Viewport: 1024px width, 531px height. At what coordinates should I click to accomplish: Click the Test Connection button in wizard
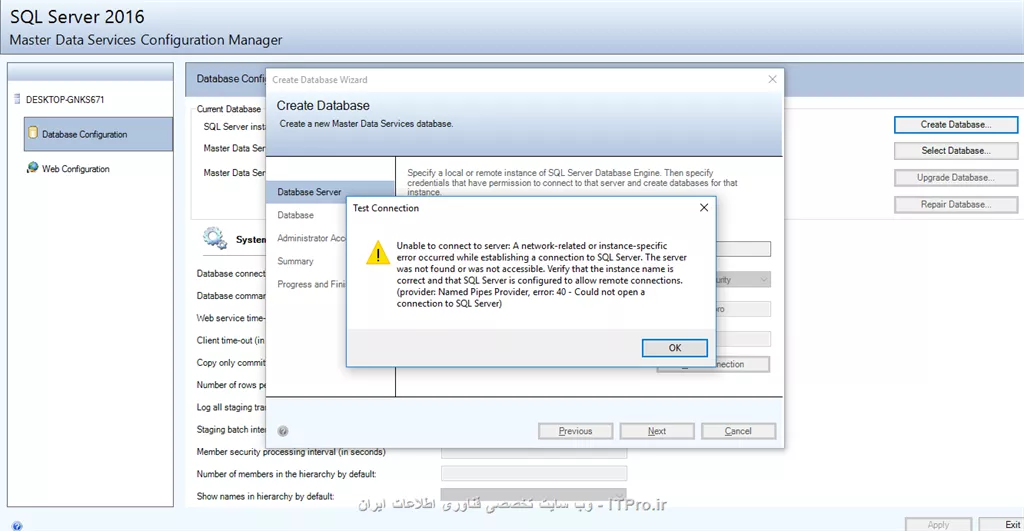point(743,364)
